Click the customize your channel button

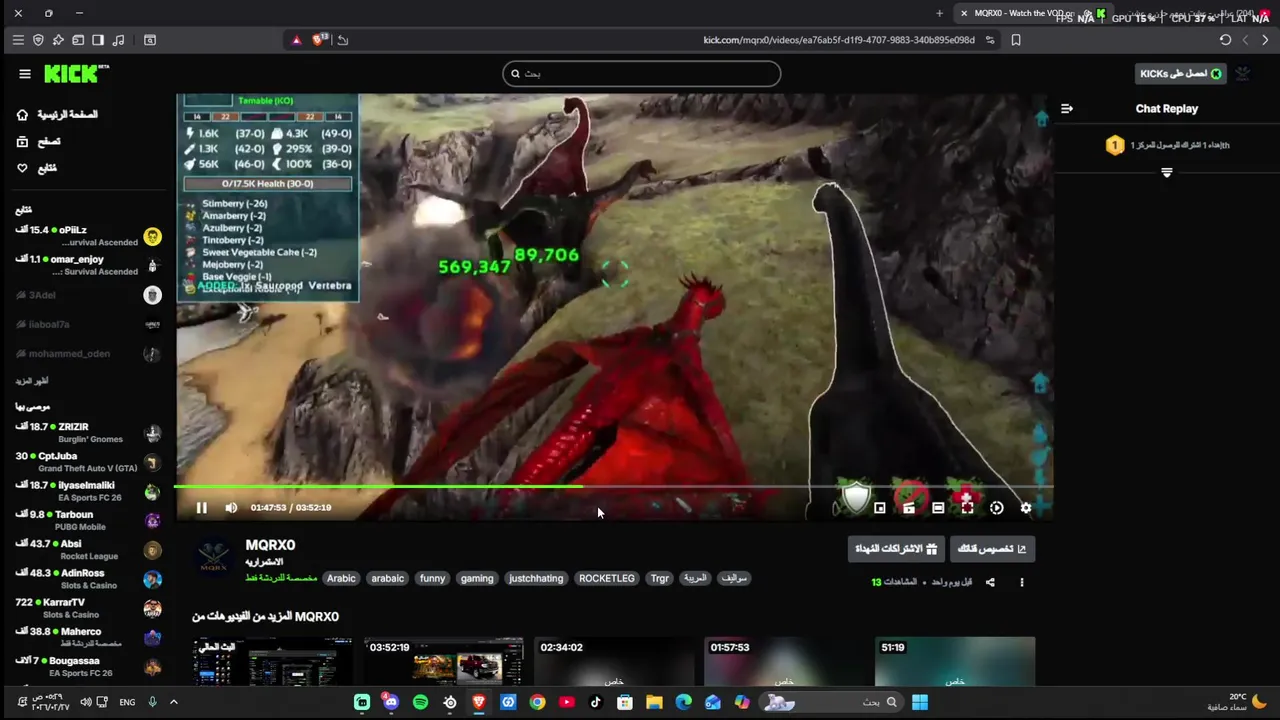(x=992, y=549)
